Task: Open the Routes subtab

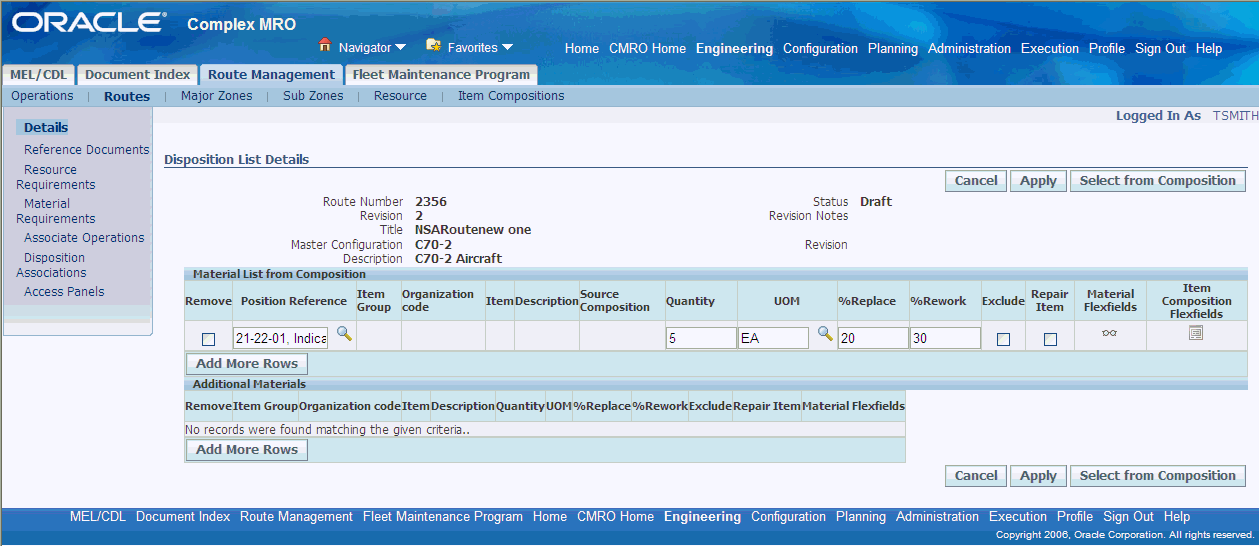Action: [x=127, y=97]
